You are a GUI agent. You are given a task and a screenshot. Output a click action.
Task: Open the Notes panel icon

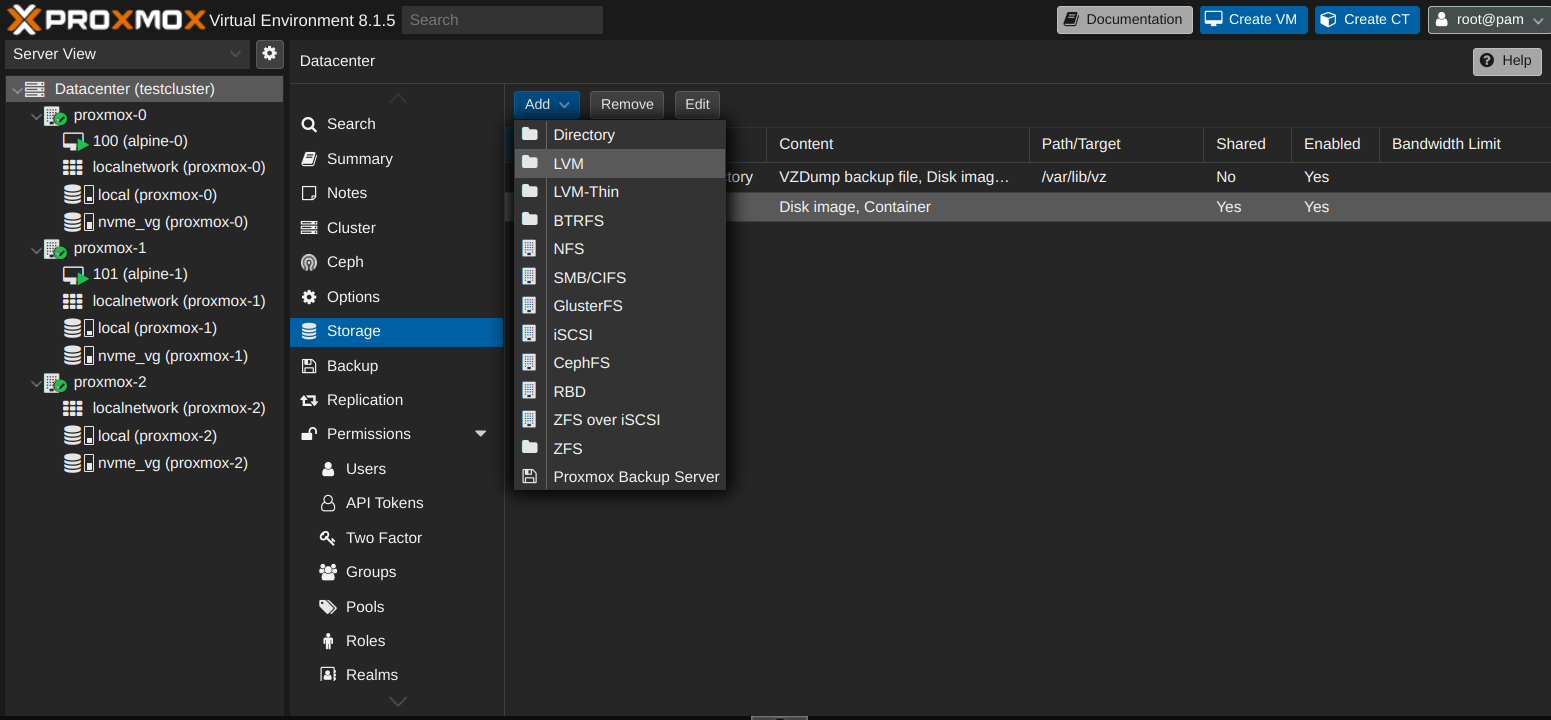point(328,192)
